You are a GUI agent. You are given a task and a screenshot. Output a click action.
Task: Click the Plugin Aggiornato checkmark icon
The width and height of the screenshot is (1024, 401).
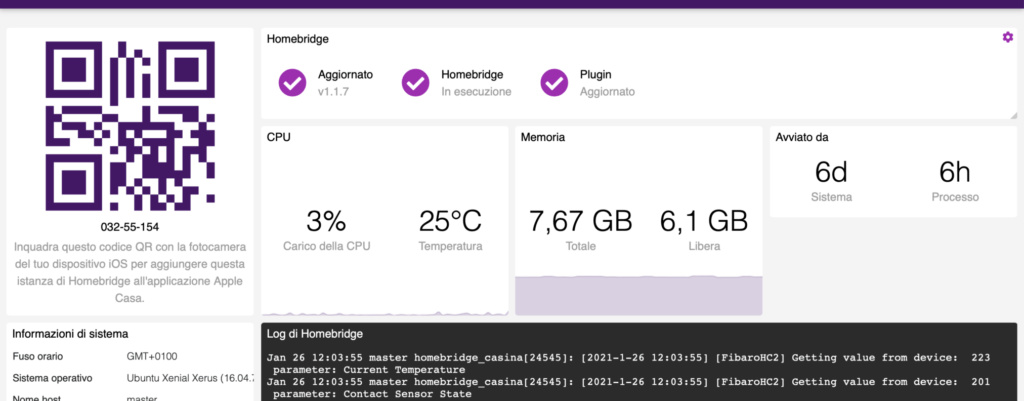(x=554, y=82)
